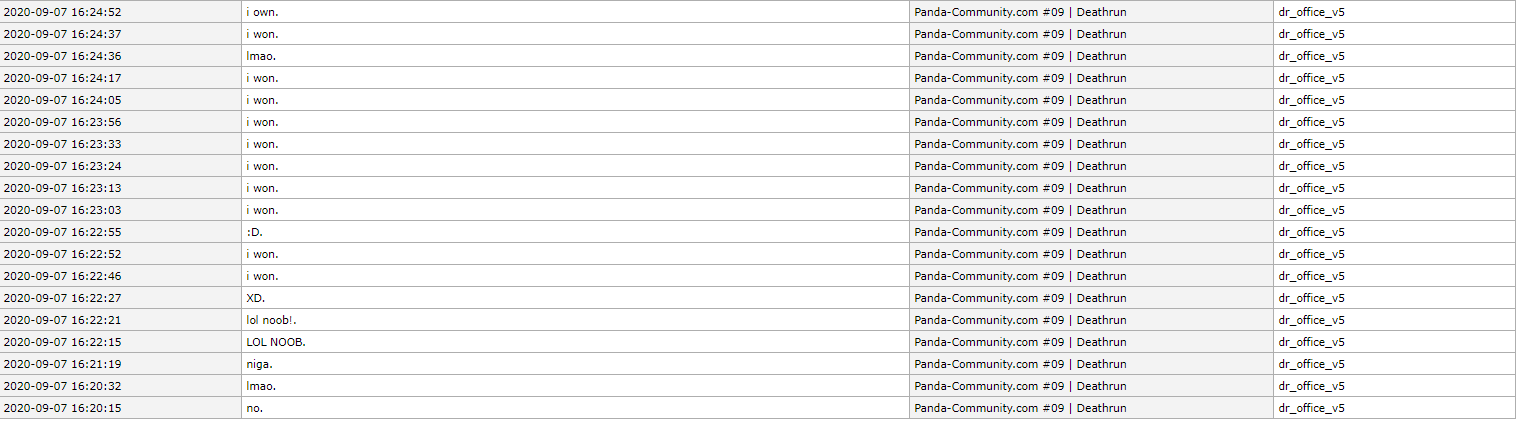1520x421 pixels.
Task: Select the timestamp 2020-09-07 16:23:33
Action: pyautogui.click(x=63, y=144)
